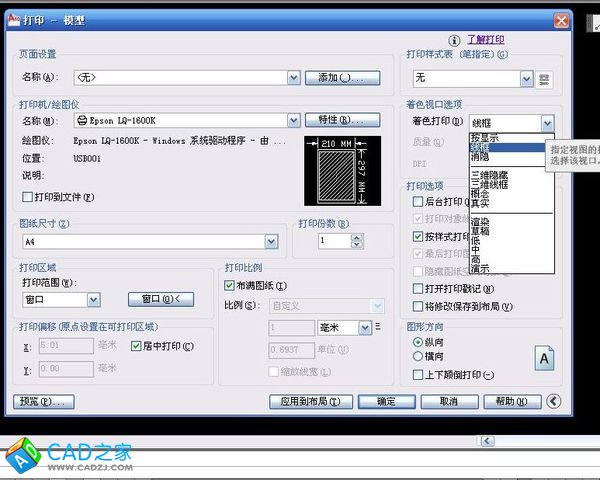The height and width of the screenshot is (480, 600).
Task: Click the 打印份数 number input field
Action: tap(335, 241)
